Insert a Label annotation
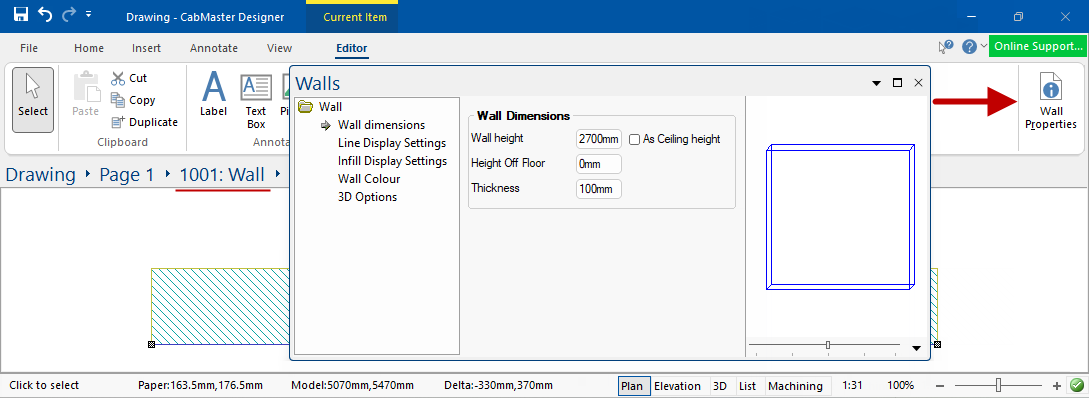 tap(213, 94)
